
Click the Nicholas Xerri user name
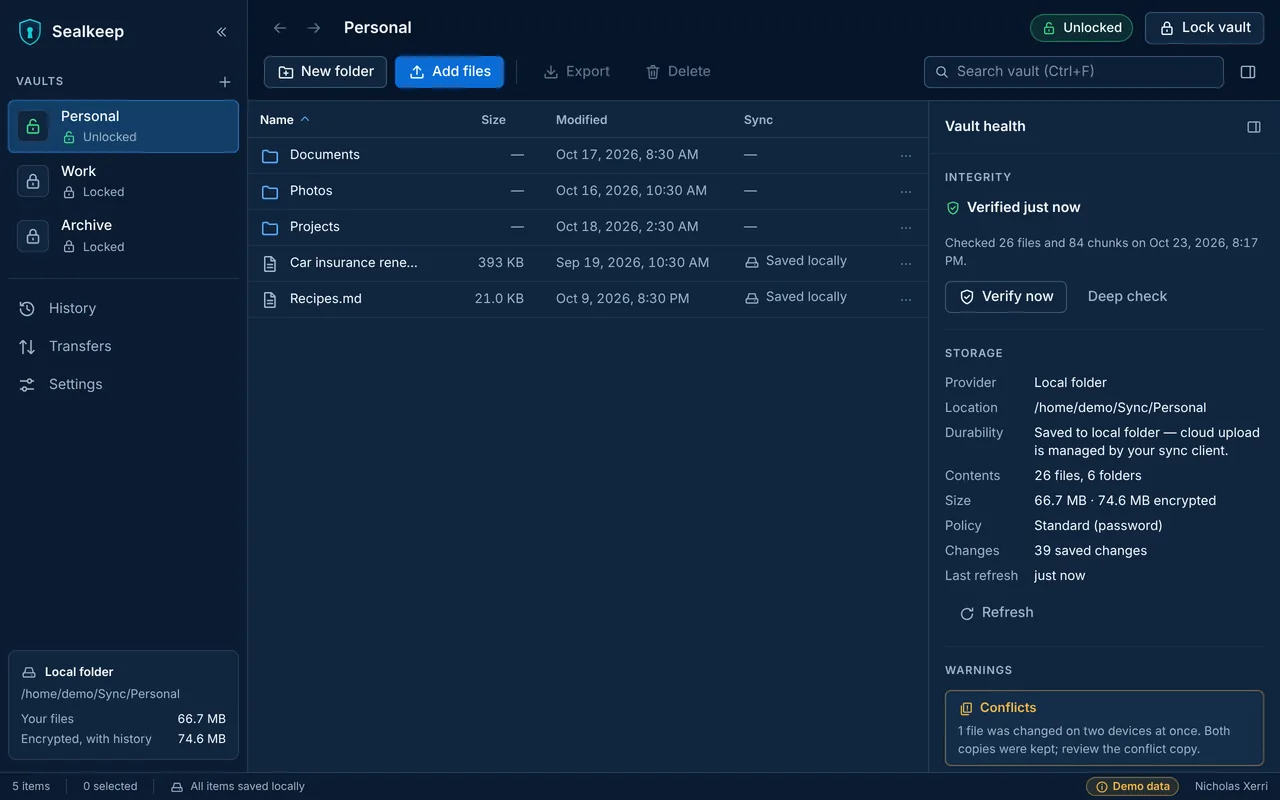pyautogui.click(x=1231, y=787)
